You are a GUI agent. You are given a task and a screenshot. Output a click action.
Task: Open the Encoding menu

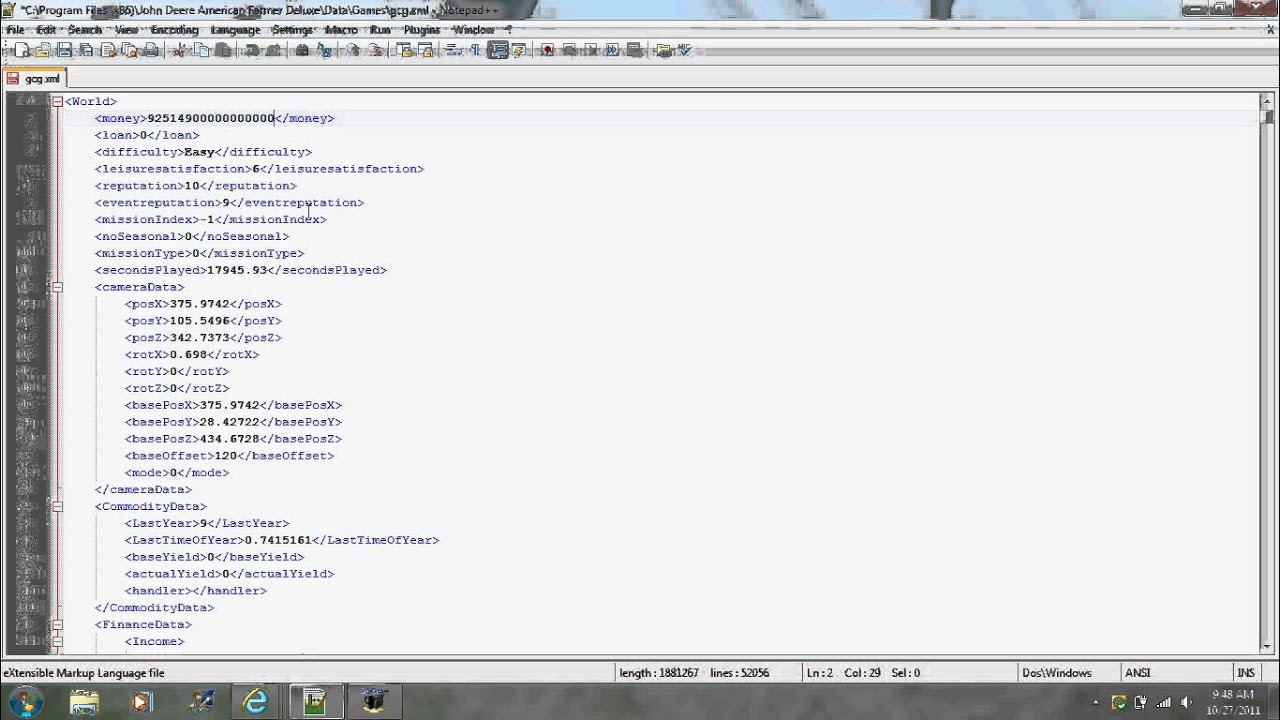pos(174,30)
